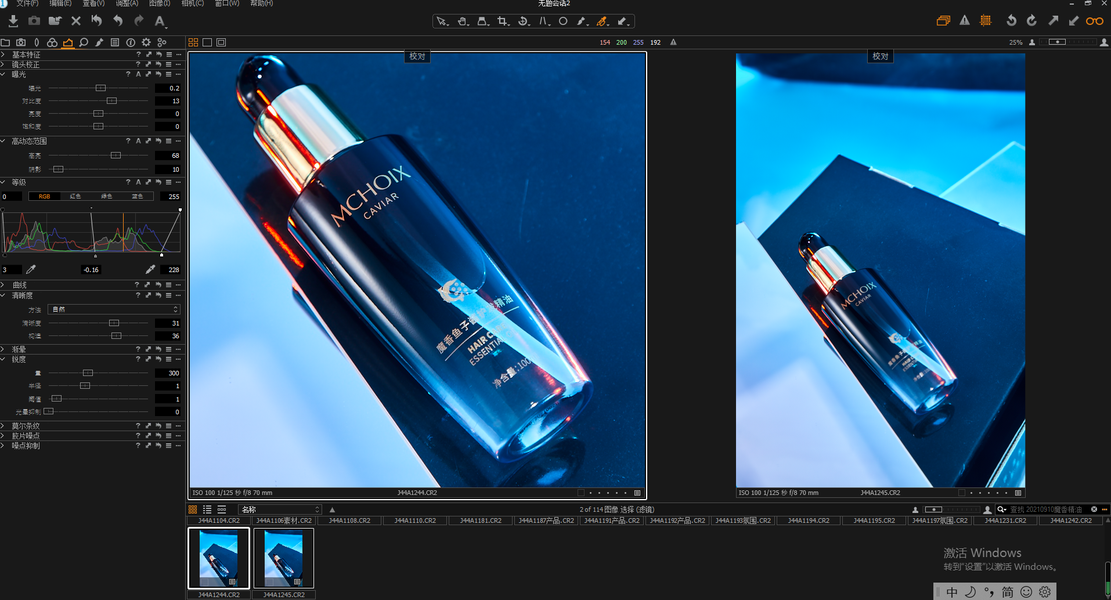Open the 方法 dropdown showing 自然
The height and width of the screenshot is (600, 1111).
pyautogui.click(x=114, y=310)
